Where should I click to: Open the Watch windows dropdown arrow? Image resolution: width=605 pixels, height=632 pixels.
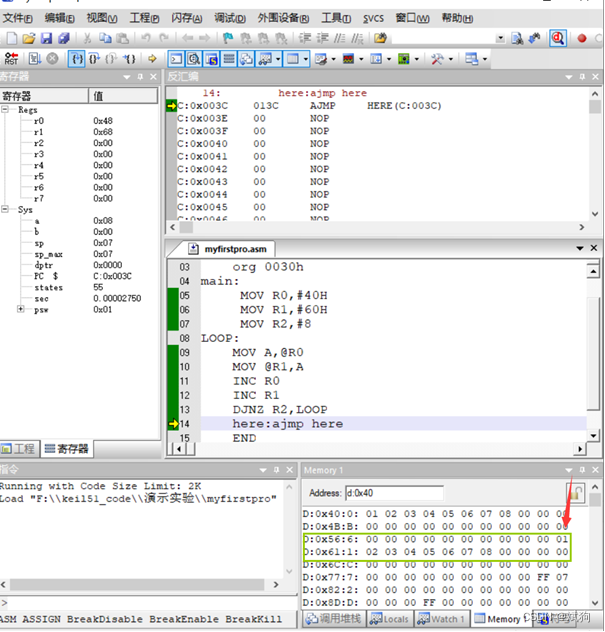tap(278, 59)
